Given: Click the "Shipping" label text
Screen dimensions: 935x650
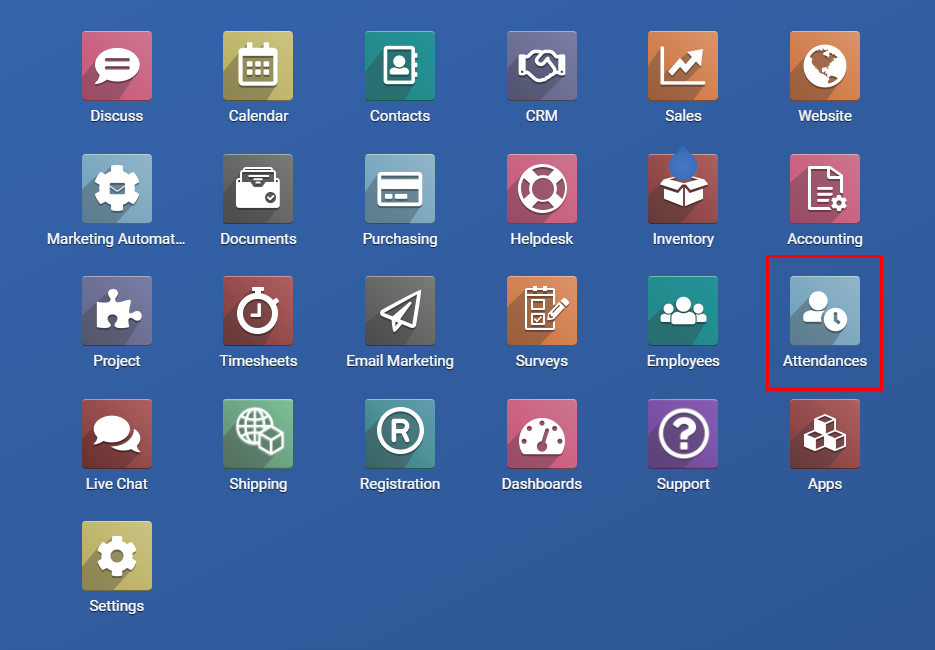Looking at the screenshot, I should coord(258,484).
